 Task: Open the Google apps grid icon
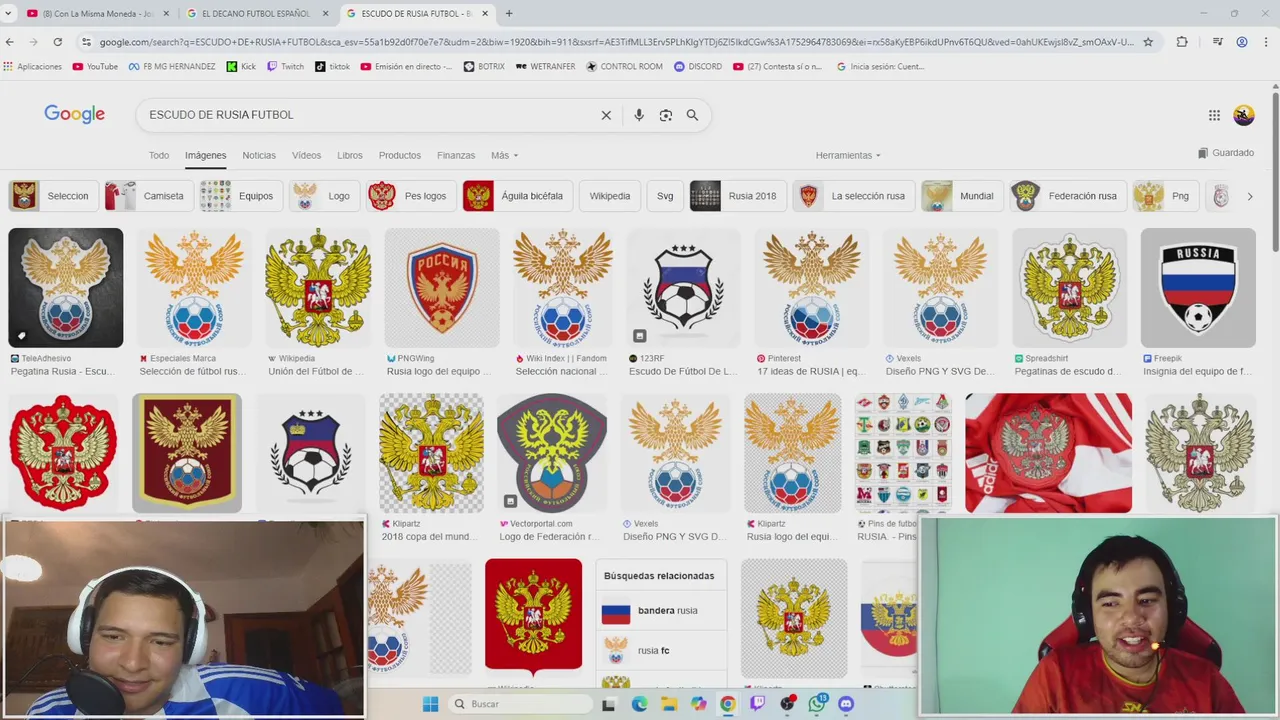1214,115
